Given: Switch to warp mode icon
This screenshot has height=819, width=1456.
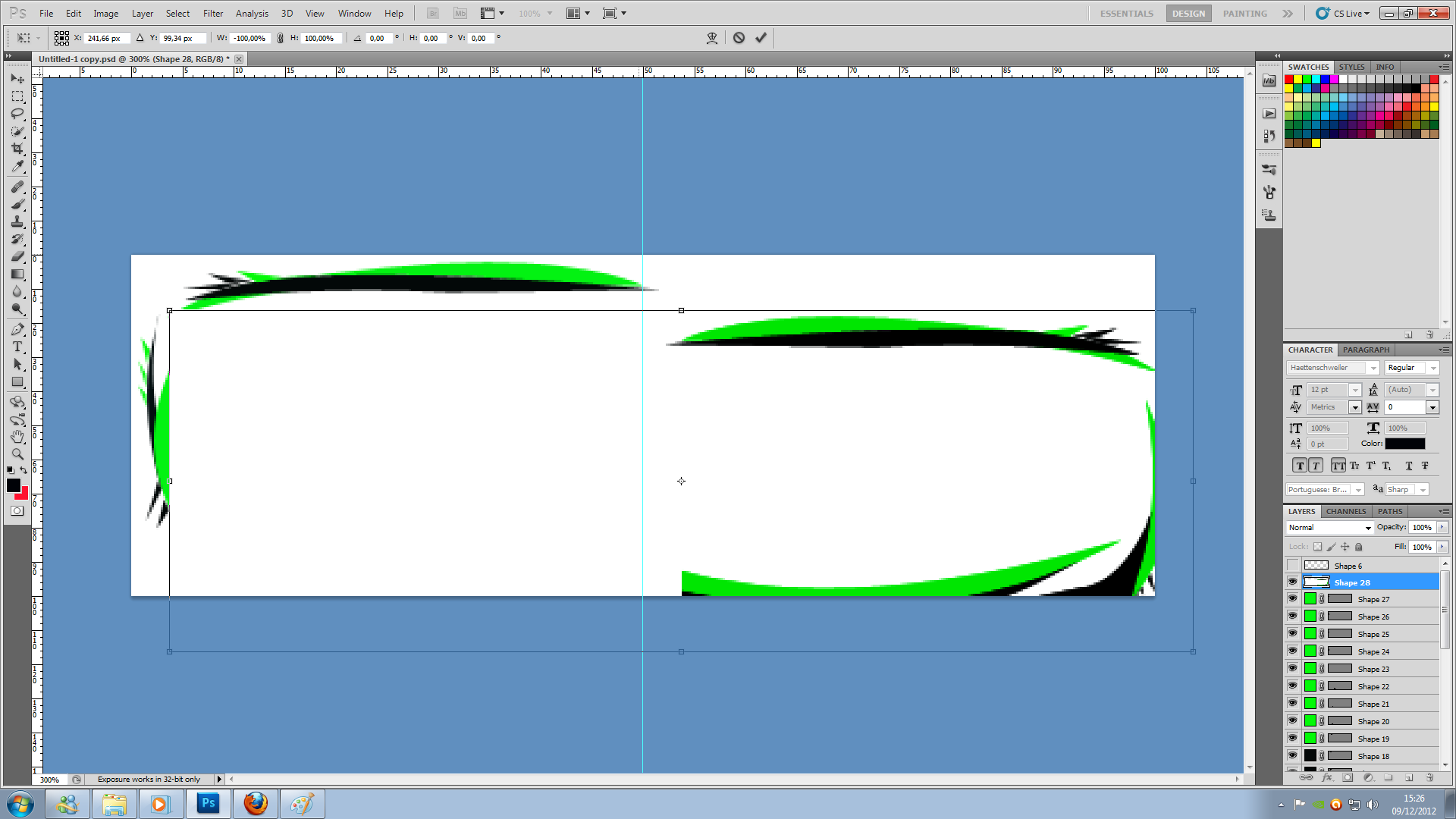Looking at the screenshot, I should click(x=711, y=38).
